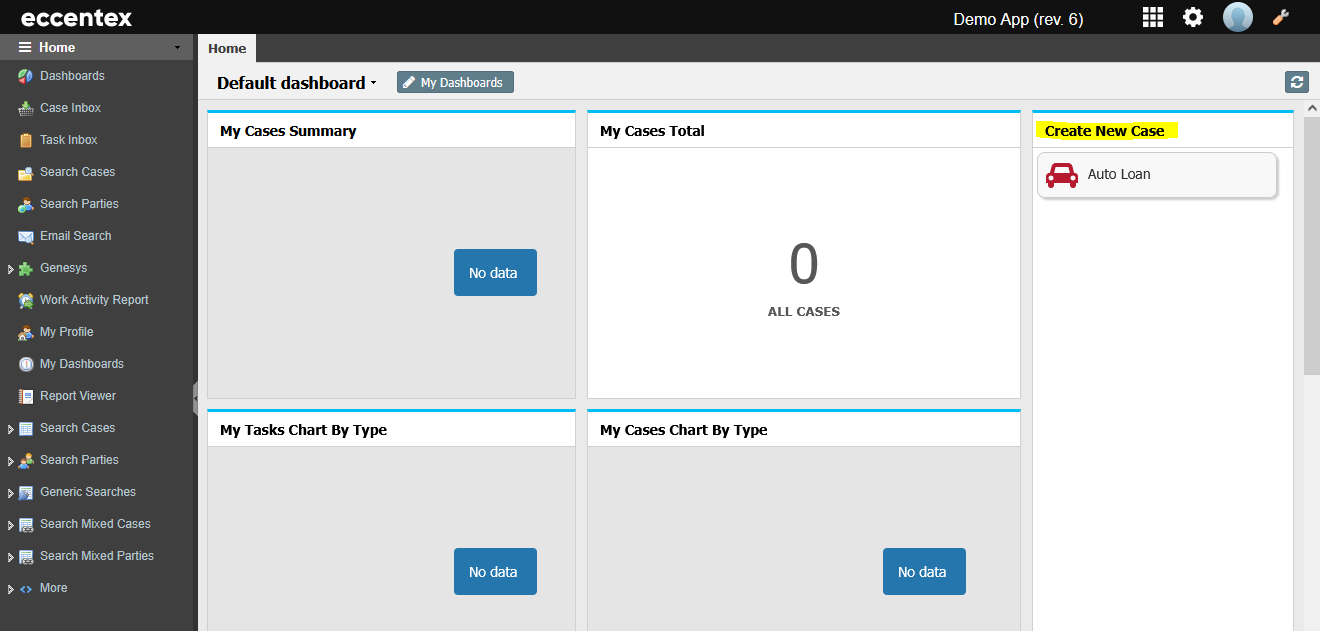Refresh the dashboard with refresh icon
Image resolution: width=1320 pixels, height=631 pixels.
(x=1297, y=82)
